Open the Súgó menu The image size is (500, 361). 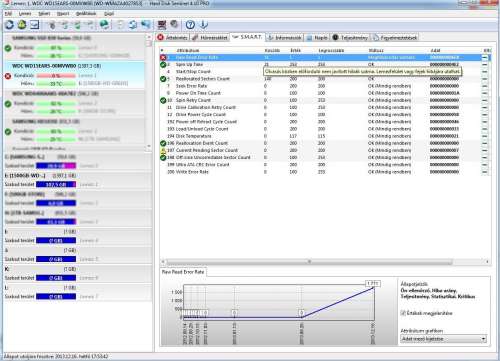(x=109, y=14)
